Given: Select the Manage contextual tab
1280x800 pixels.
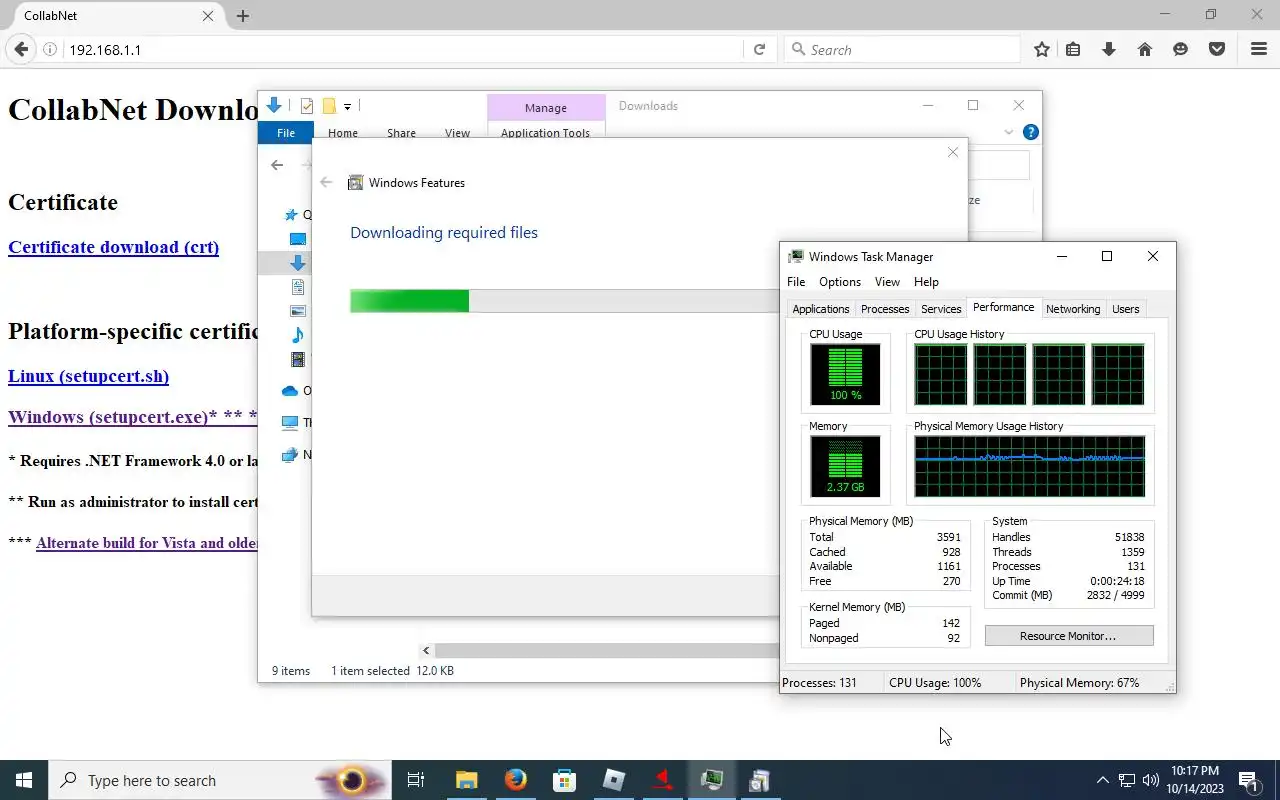Looking at the screenshot, I should pos(546,108).
